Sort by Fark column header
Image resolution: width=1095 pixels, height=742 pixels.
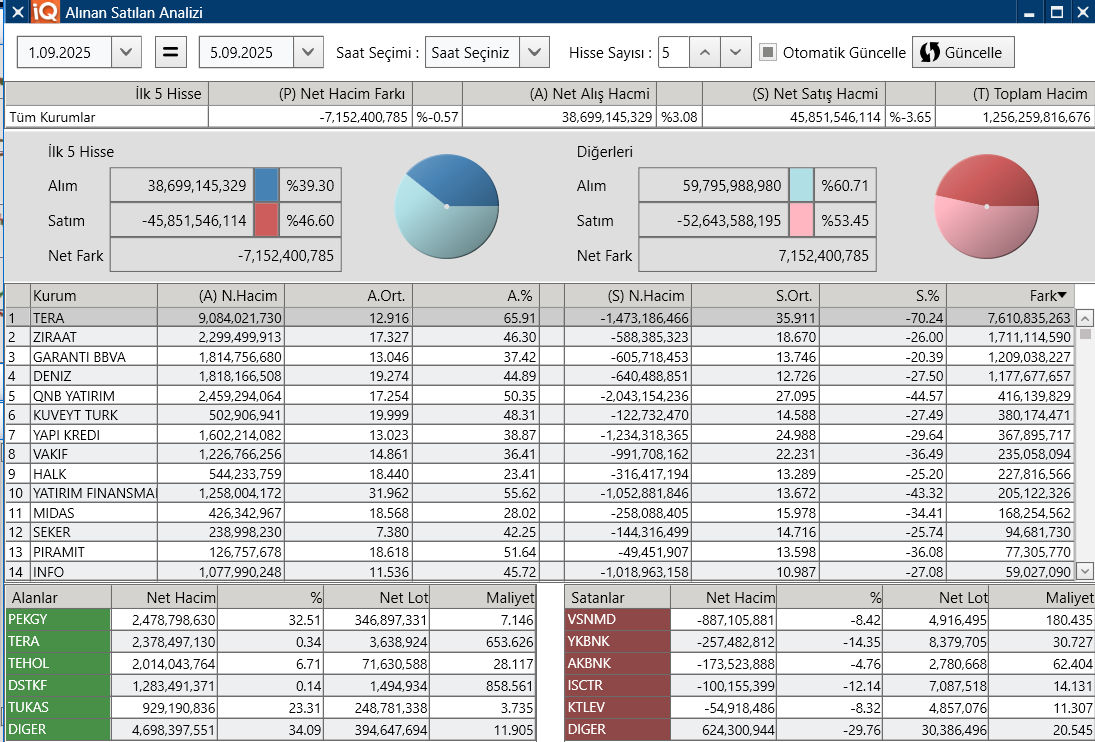tap(1010, 295)
